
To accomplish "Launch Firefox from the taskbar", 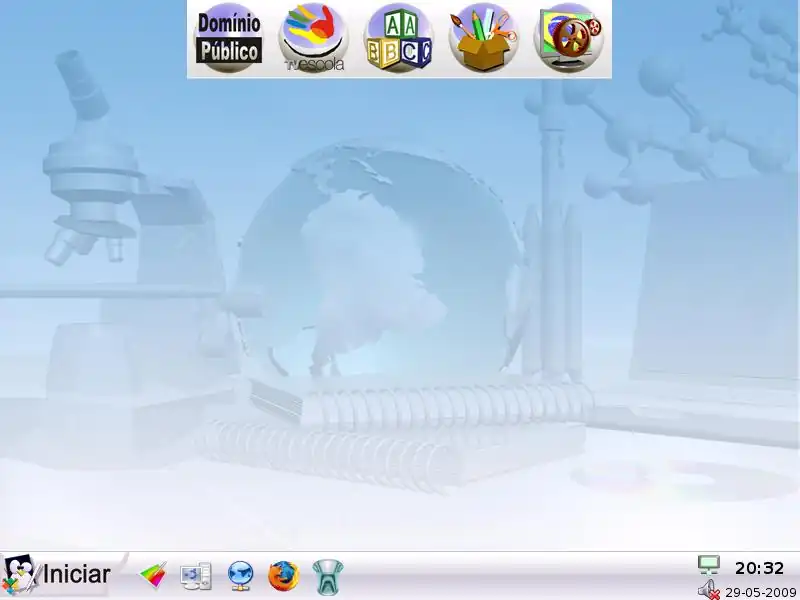I will (284, 575).
